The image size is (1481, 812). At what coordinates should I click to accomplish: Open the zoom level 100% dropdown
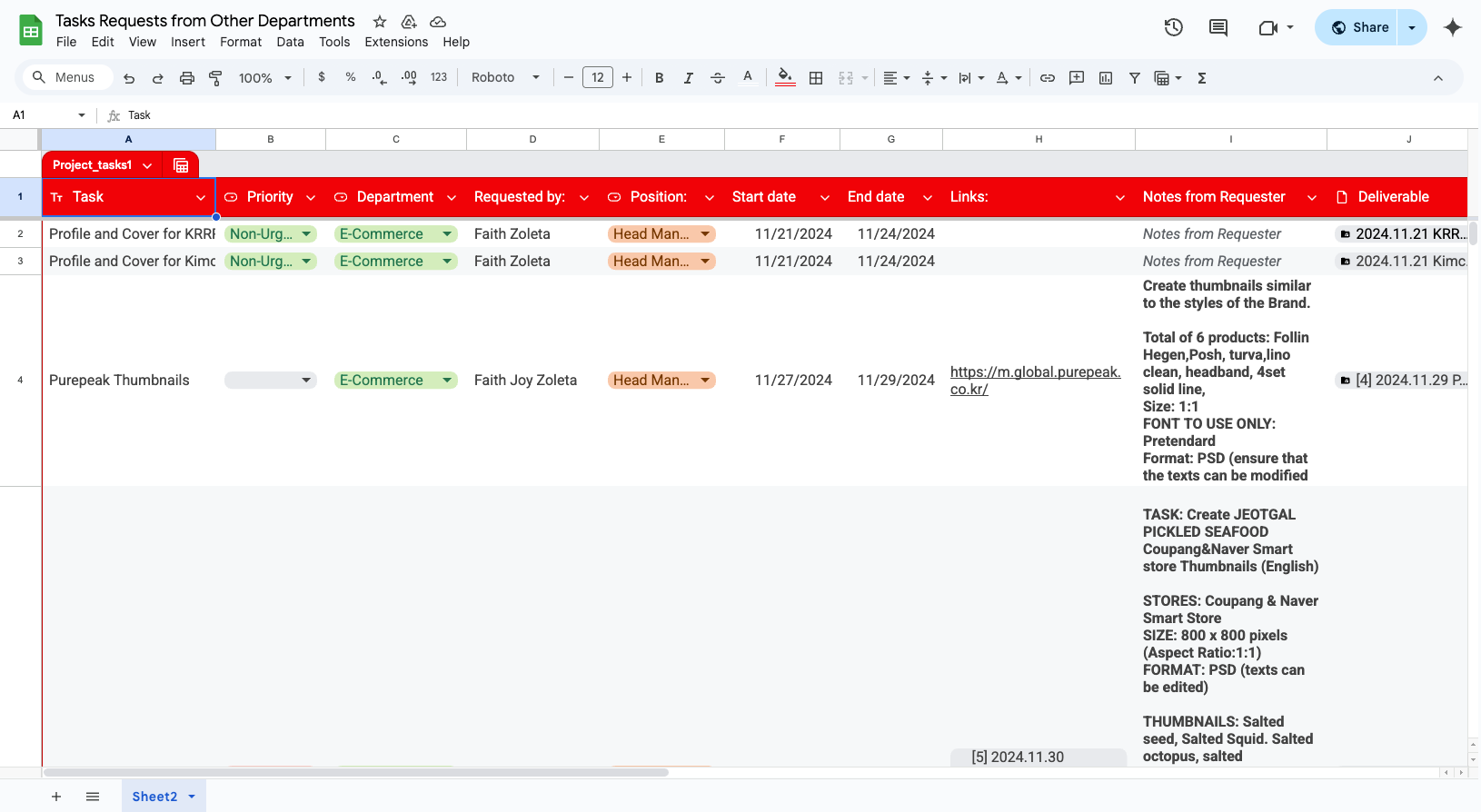point(264,78)
